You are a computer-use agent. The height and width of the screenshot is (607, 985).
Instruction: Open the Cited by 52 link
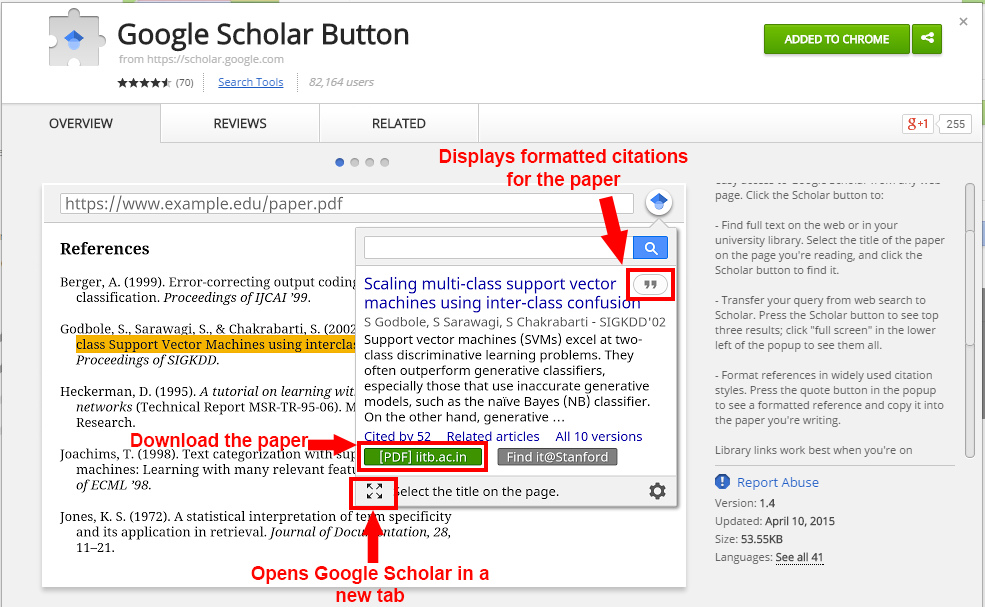tap(398, 436)
